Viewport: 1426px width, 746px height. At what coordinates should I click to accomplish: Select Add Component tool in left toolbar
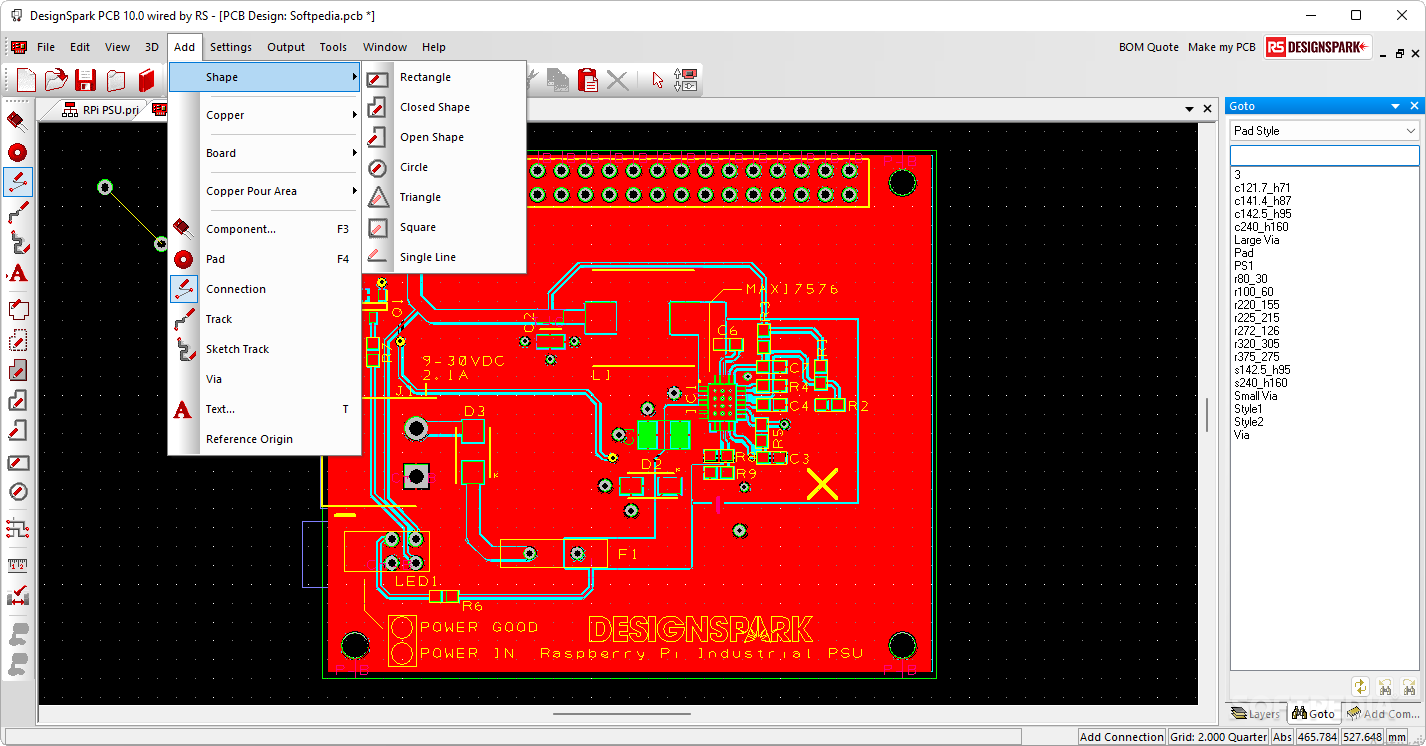[x=17, y=121]
